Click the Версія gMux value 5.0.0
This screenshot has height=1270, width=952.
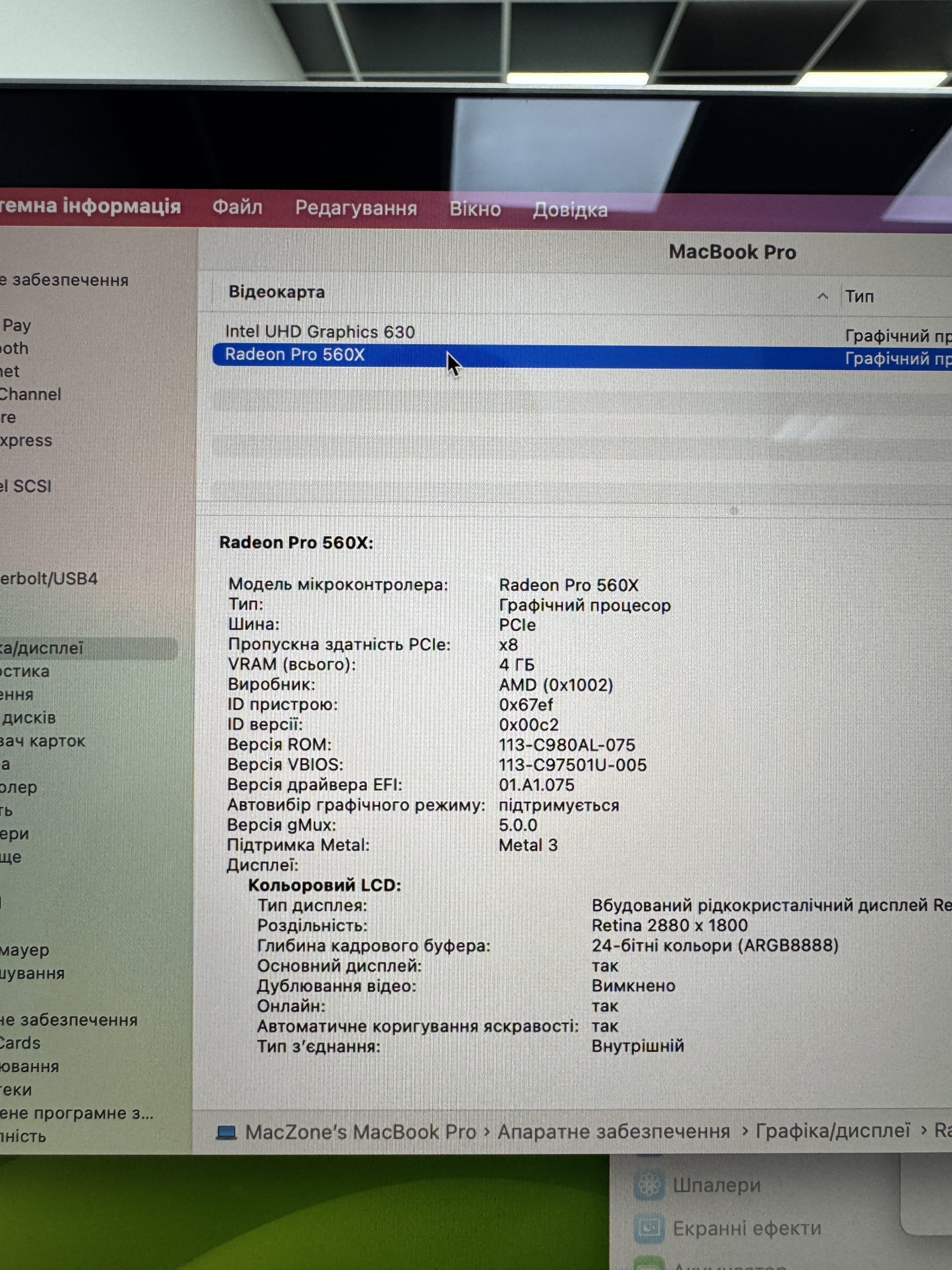click(518, 825)
